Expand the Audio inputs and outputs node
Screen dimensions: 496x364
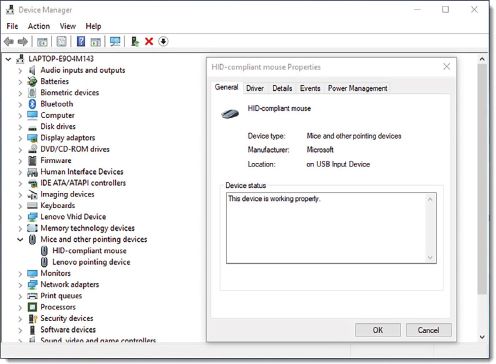[20, 71]
